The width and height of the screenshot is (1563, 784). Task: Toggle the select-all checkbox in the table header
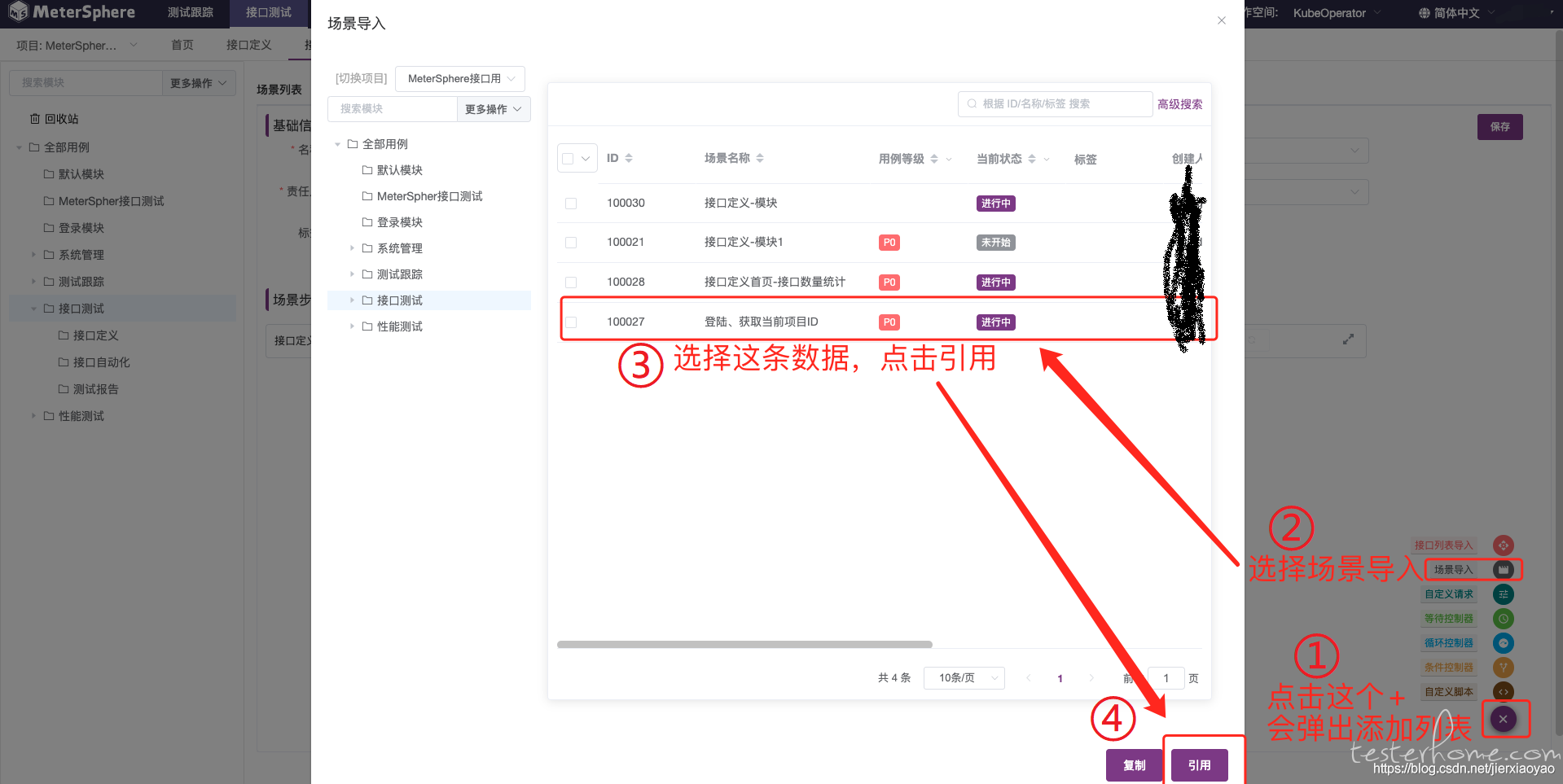tap(568, 159)
